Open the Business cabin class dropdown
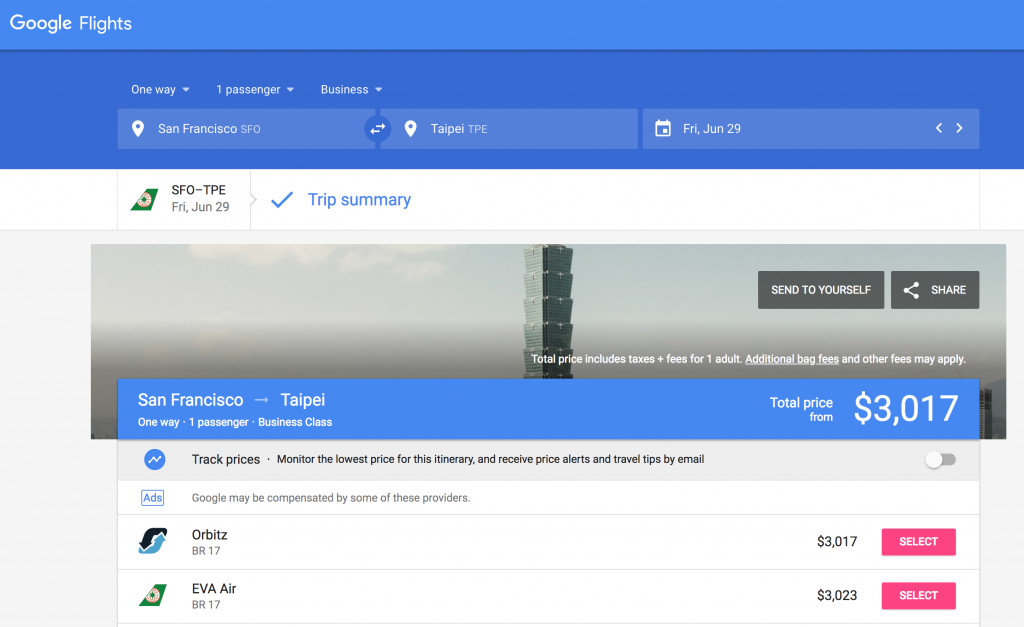The height and width of the screenshot is (627, 1024). pos(351,89)
